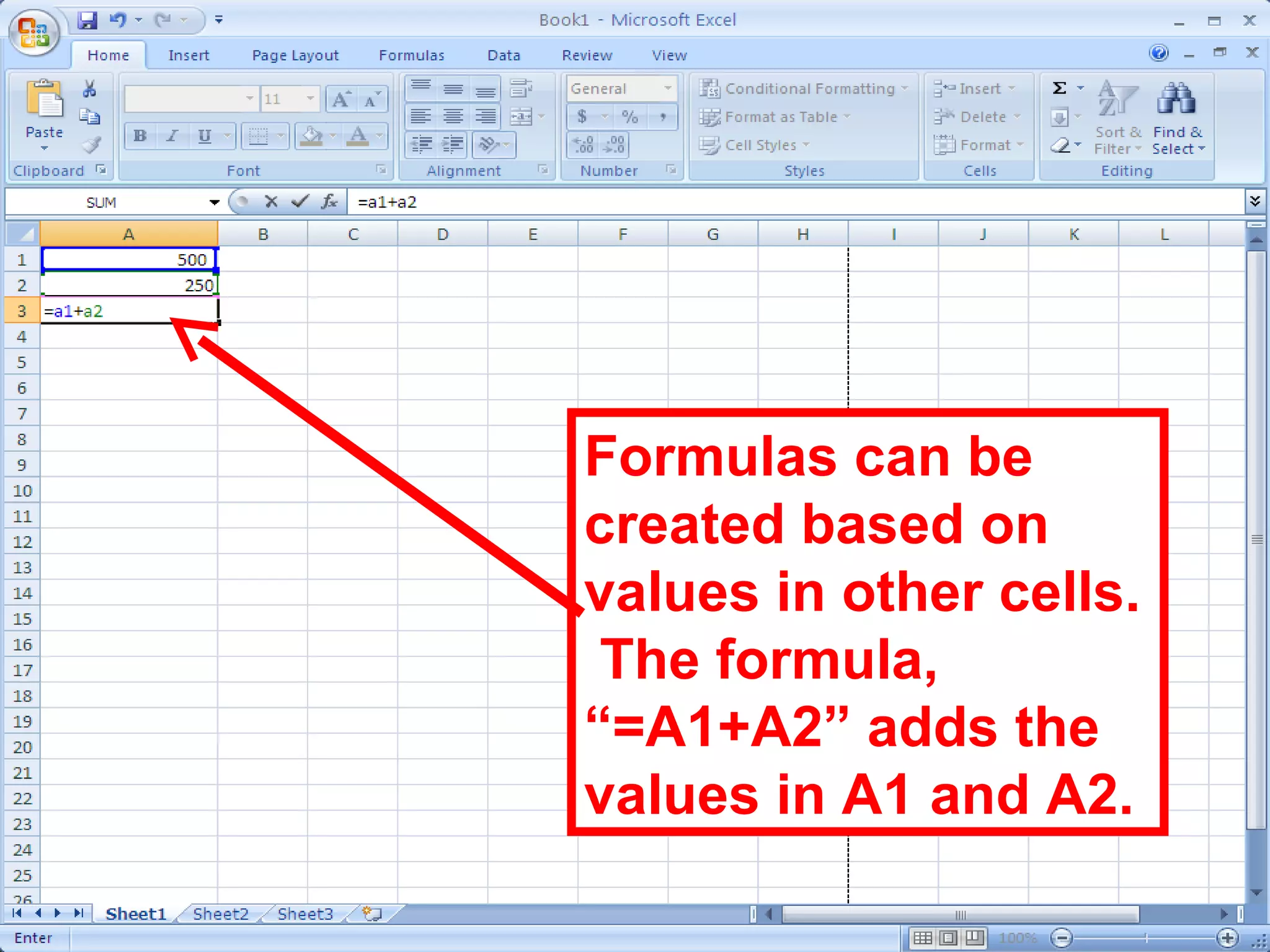
Task: Redo action in Quick Access toolbar
Action: (163, 20)
